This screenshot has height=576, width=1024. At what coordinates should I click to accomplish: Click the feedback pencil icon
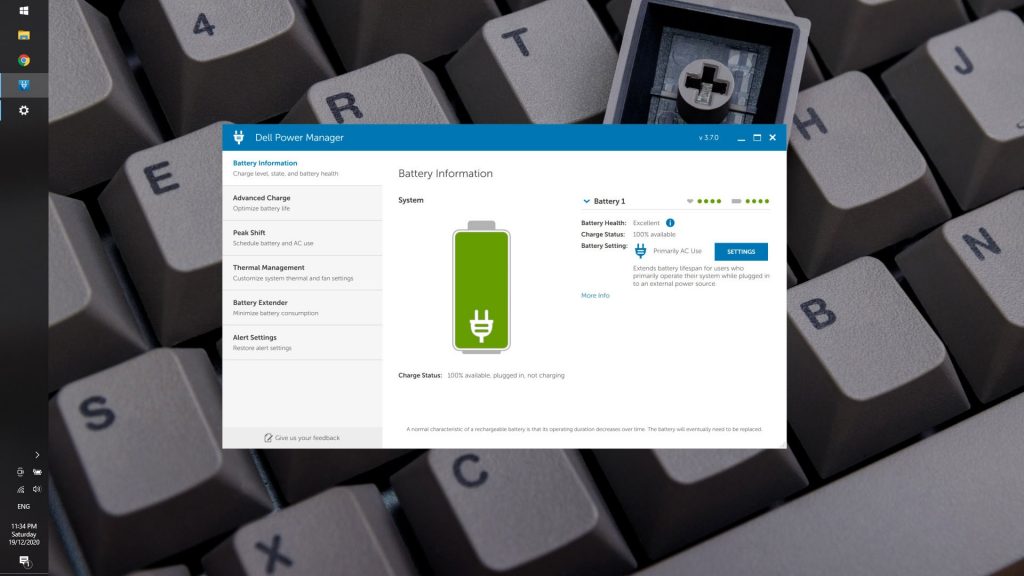268,438
